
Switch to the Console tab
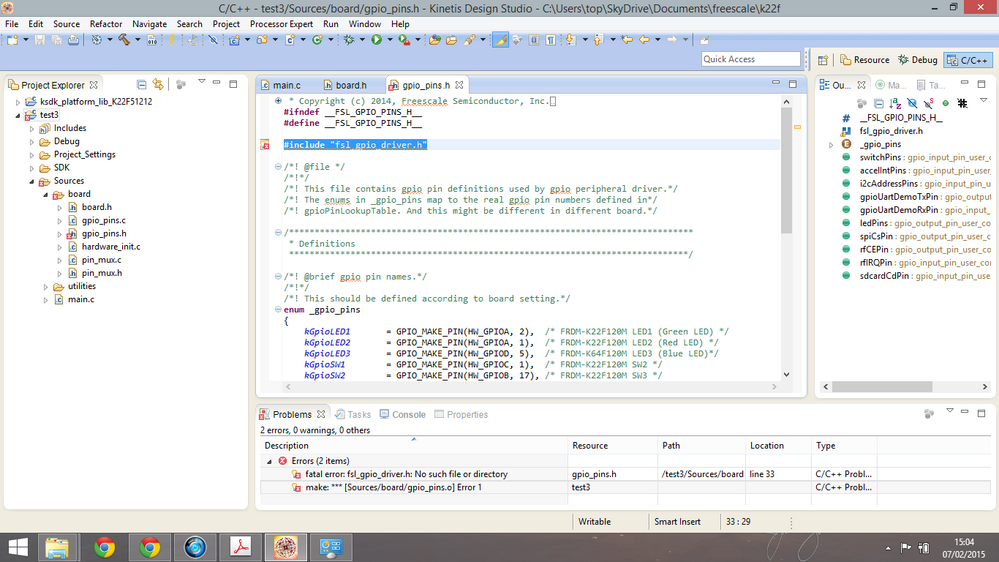403,414
